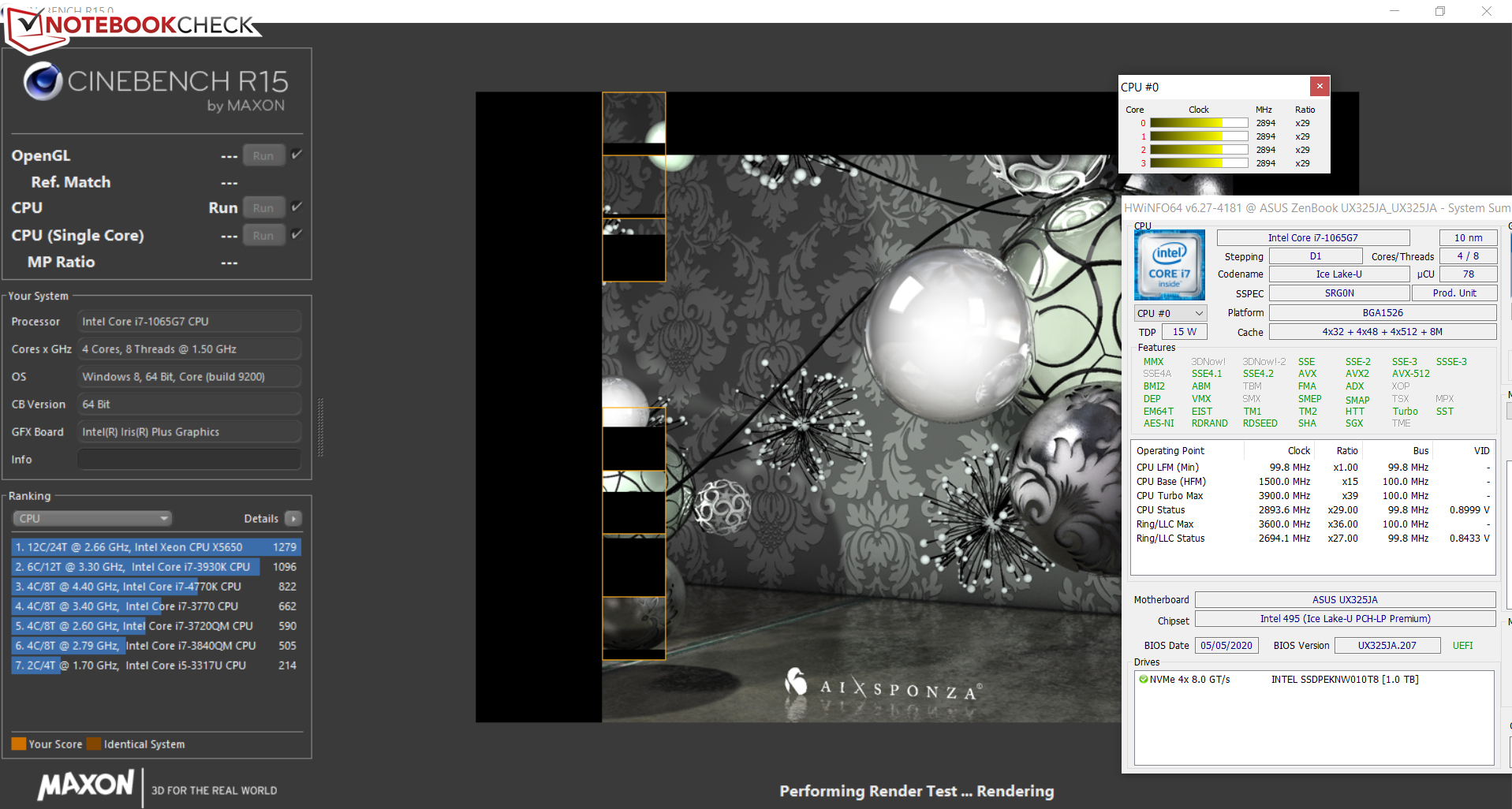Image resolution: width=1512 pixels, height=809 pixels.
Task: Click the Stepping value D1
Action: coord(1316,256)
